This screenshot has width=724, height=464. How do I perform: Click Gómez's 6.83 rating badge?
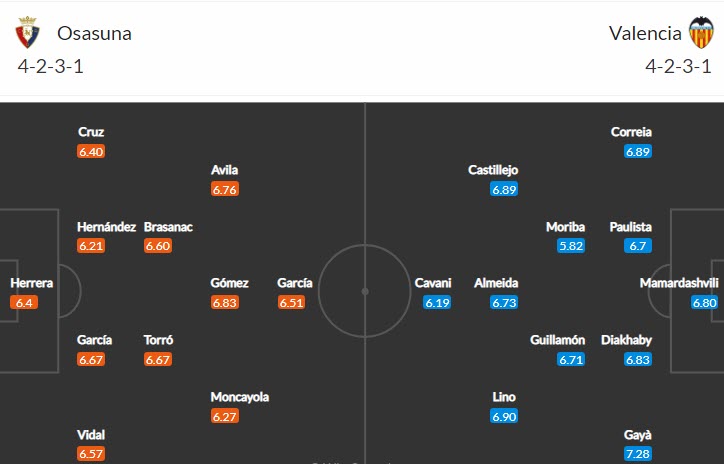[x=226, y=302]
